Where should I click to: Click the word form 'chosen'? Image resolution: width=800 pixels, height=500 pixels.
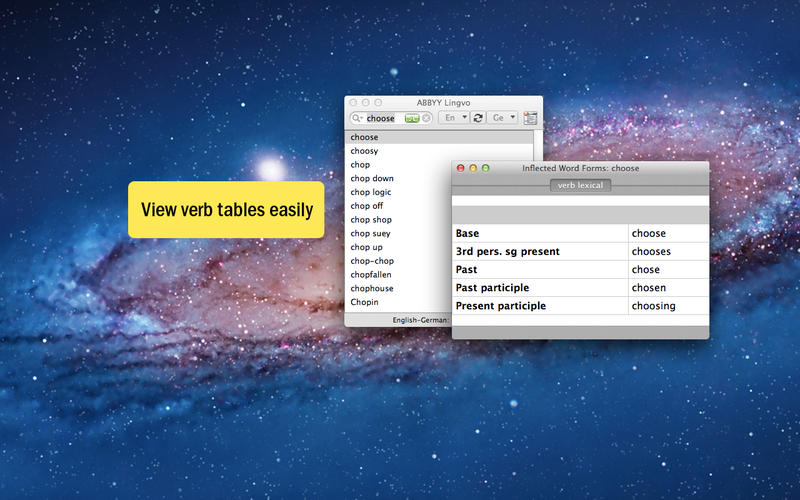click(648, 288)
